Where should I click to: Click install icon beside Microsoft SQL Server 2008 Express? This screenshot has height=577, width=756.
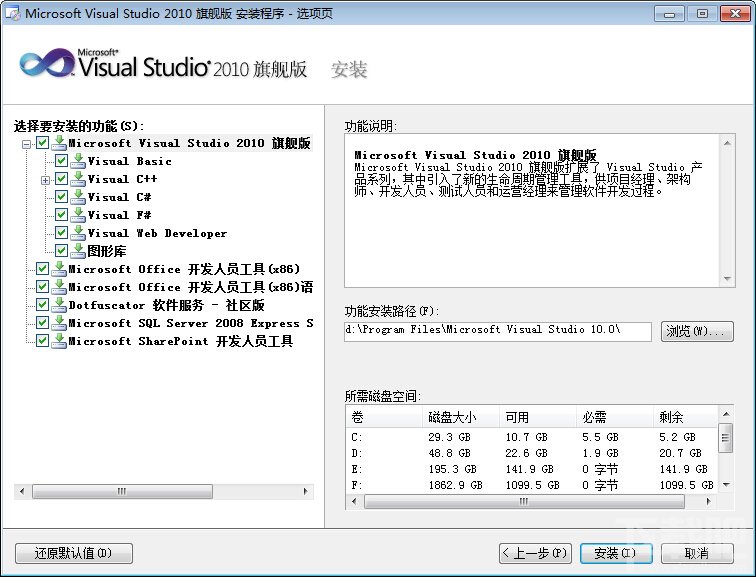click(x=59, y=323)
